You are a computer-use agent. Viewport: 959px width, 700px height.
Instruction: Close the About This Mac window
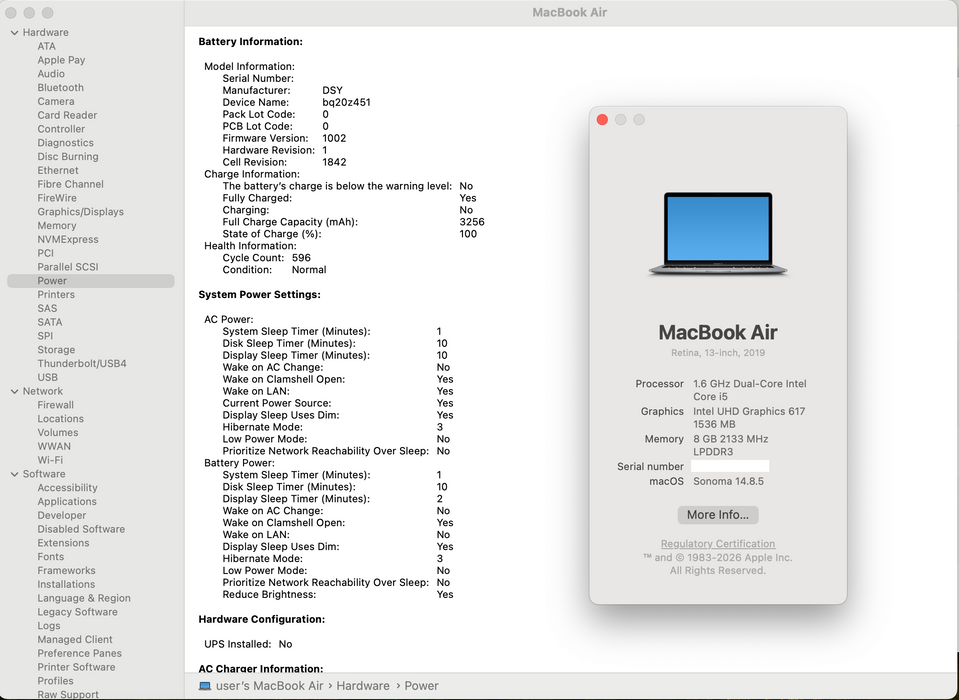point(602,120)
